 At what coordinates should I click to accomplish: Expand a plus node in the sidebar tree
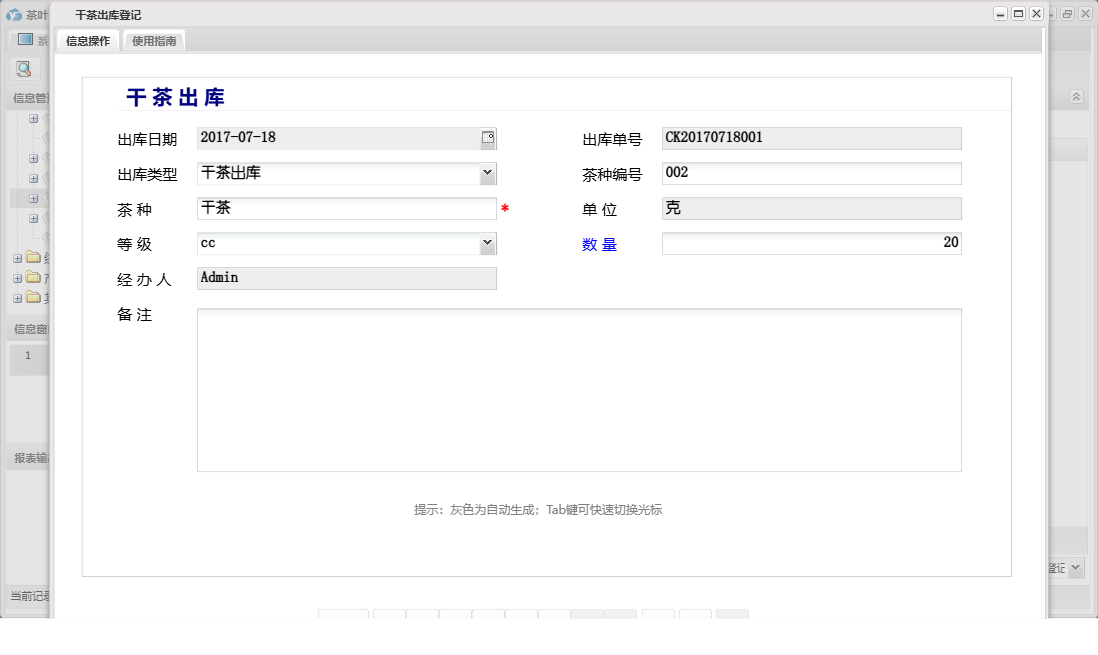[x=35, y=120]
